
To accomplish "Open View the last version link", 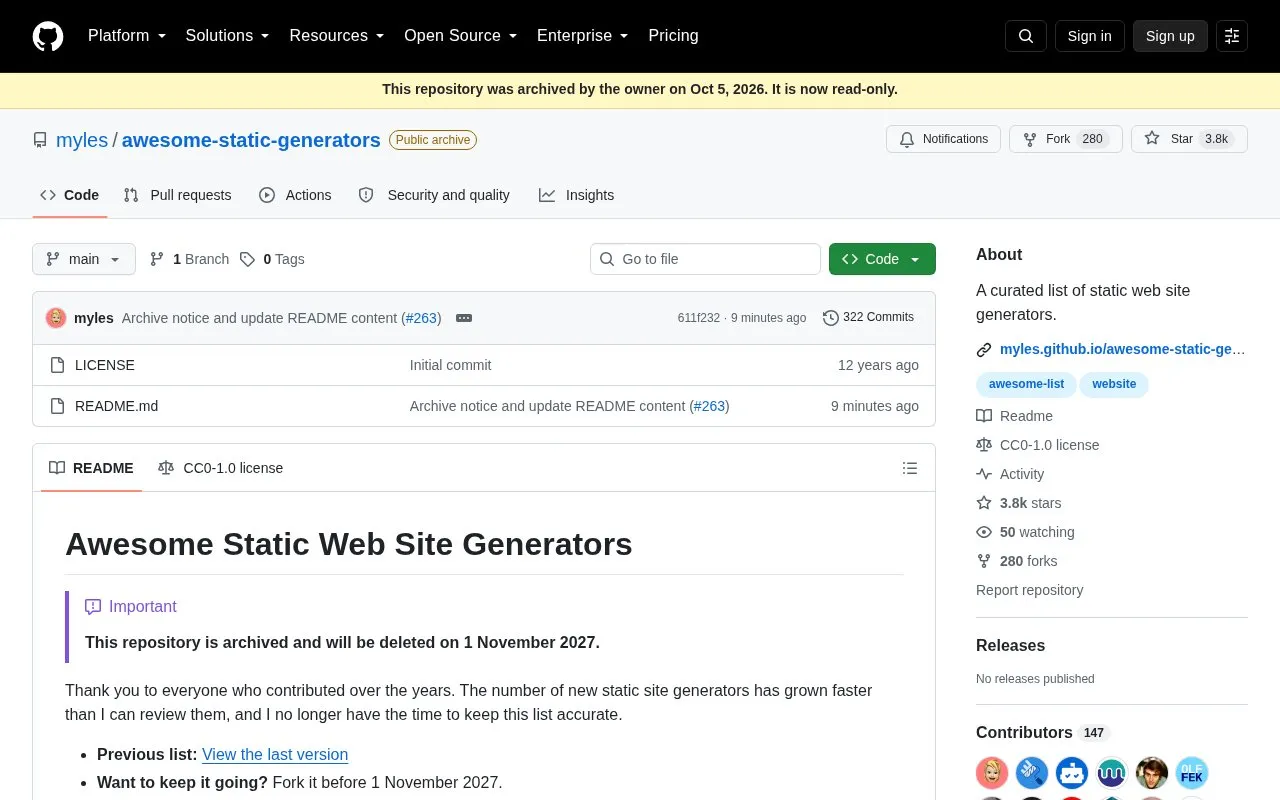I will tap(275, 754).
